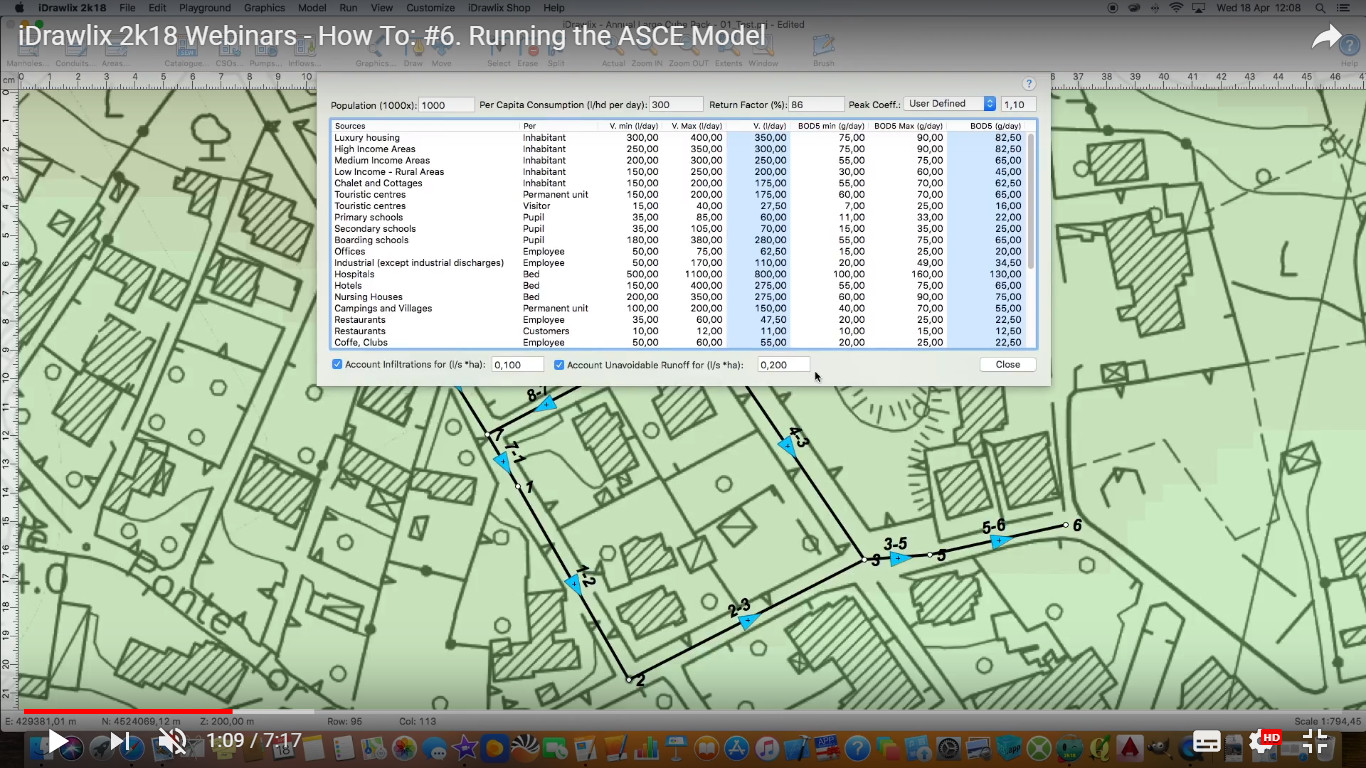Click the BOD5 (g/day) column header
Screen dimensions: 1366x768
989,126
